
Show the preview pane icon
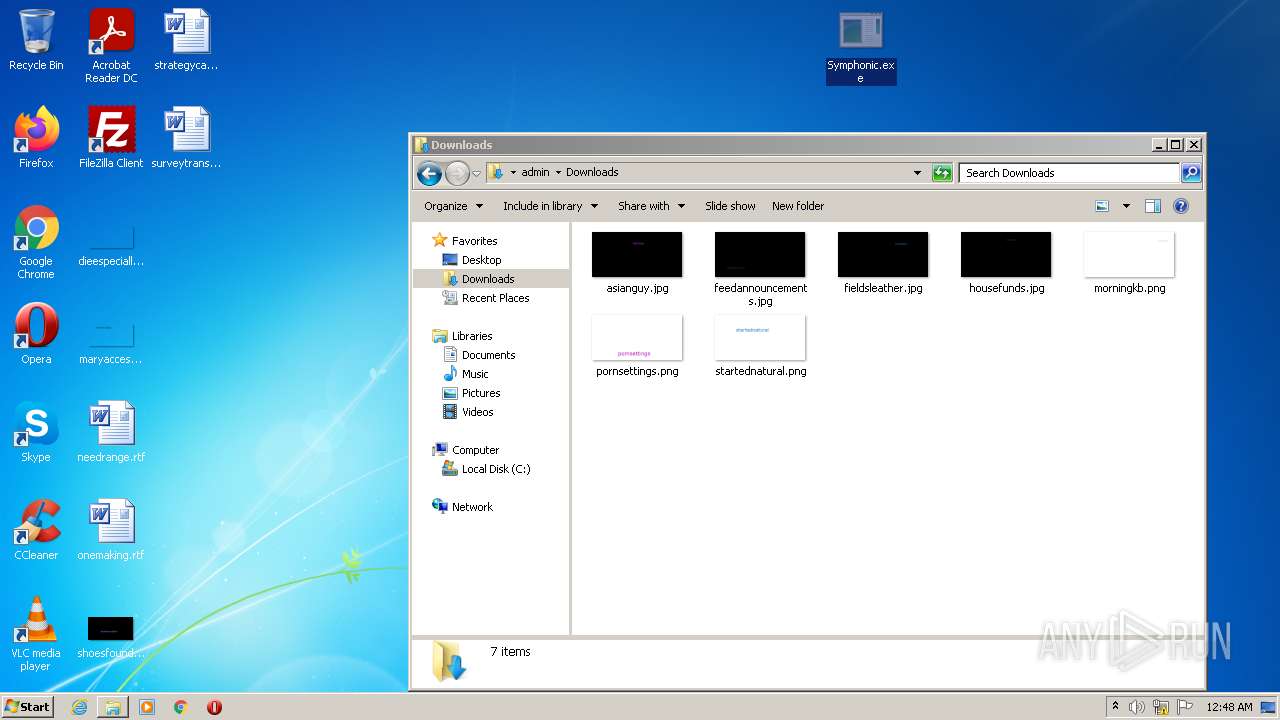pyautogui.click(x=1153, y=206)
